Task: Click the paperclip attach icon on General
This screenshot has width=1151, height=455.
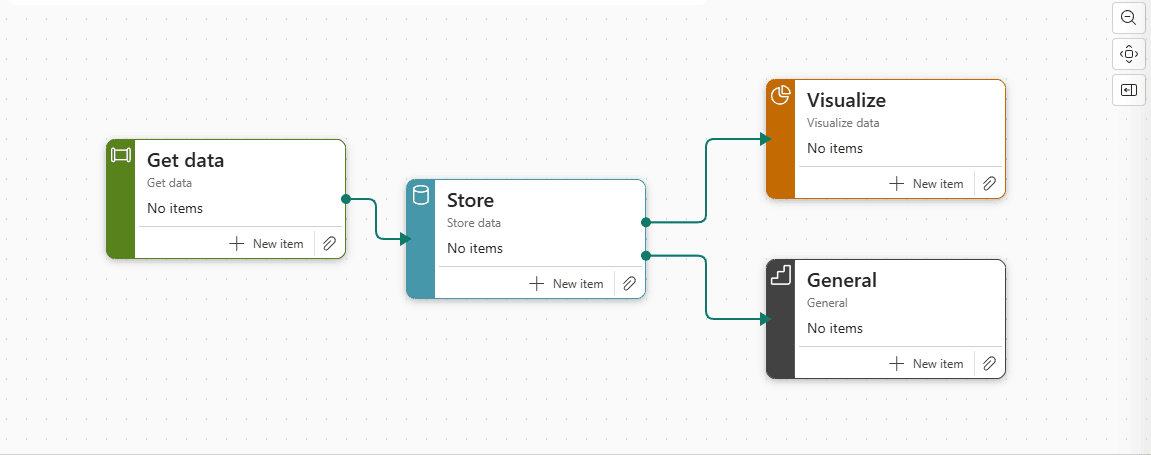Action: click(x=990, y=363)
